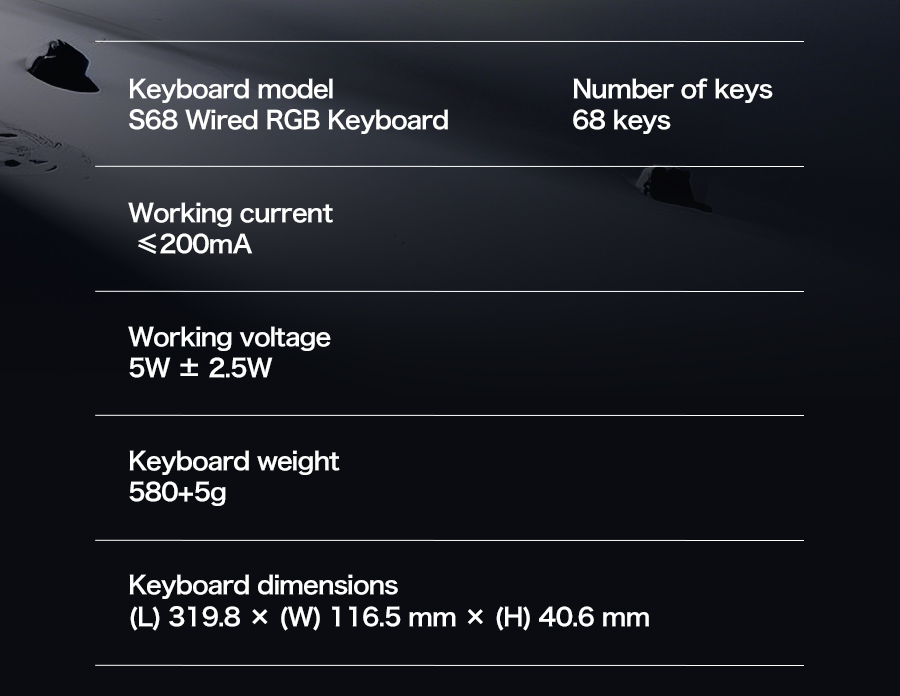Click the ± symbol in working voltage
Viewport: 900px width, 696px height.
pyautogui.click(x=189, y=368)
